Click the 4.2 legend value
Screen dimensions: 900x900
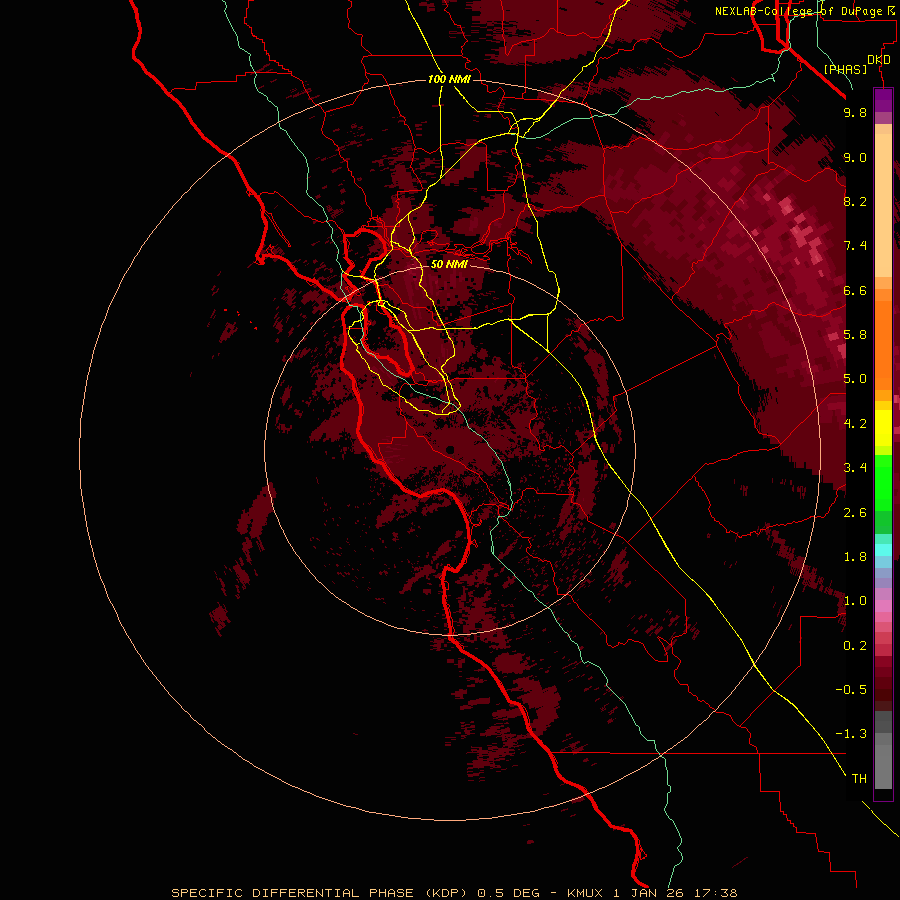855,424
